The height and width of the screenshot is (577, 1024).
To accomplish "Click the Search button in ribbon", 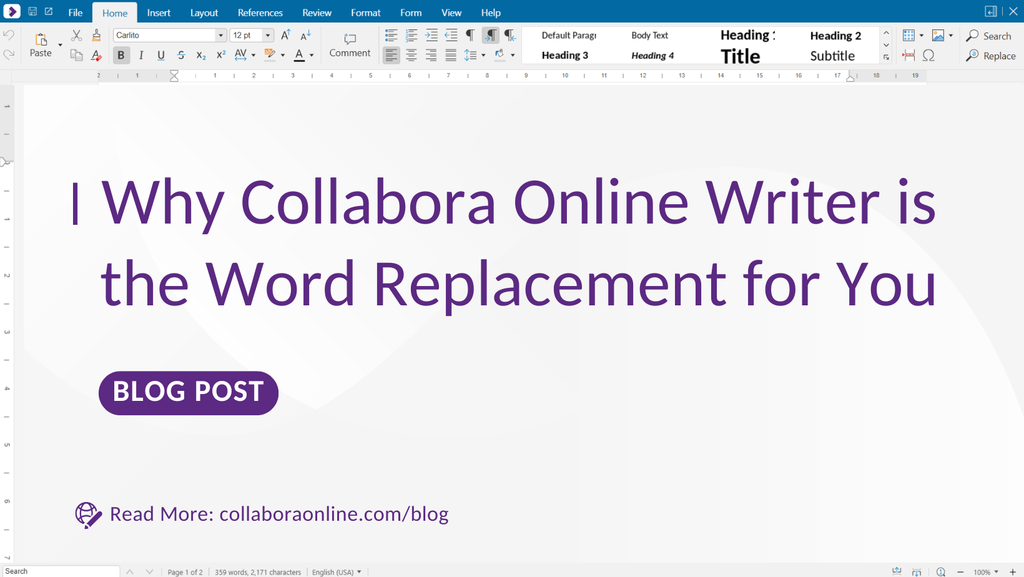I will click(x=989, y=36).
